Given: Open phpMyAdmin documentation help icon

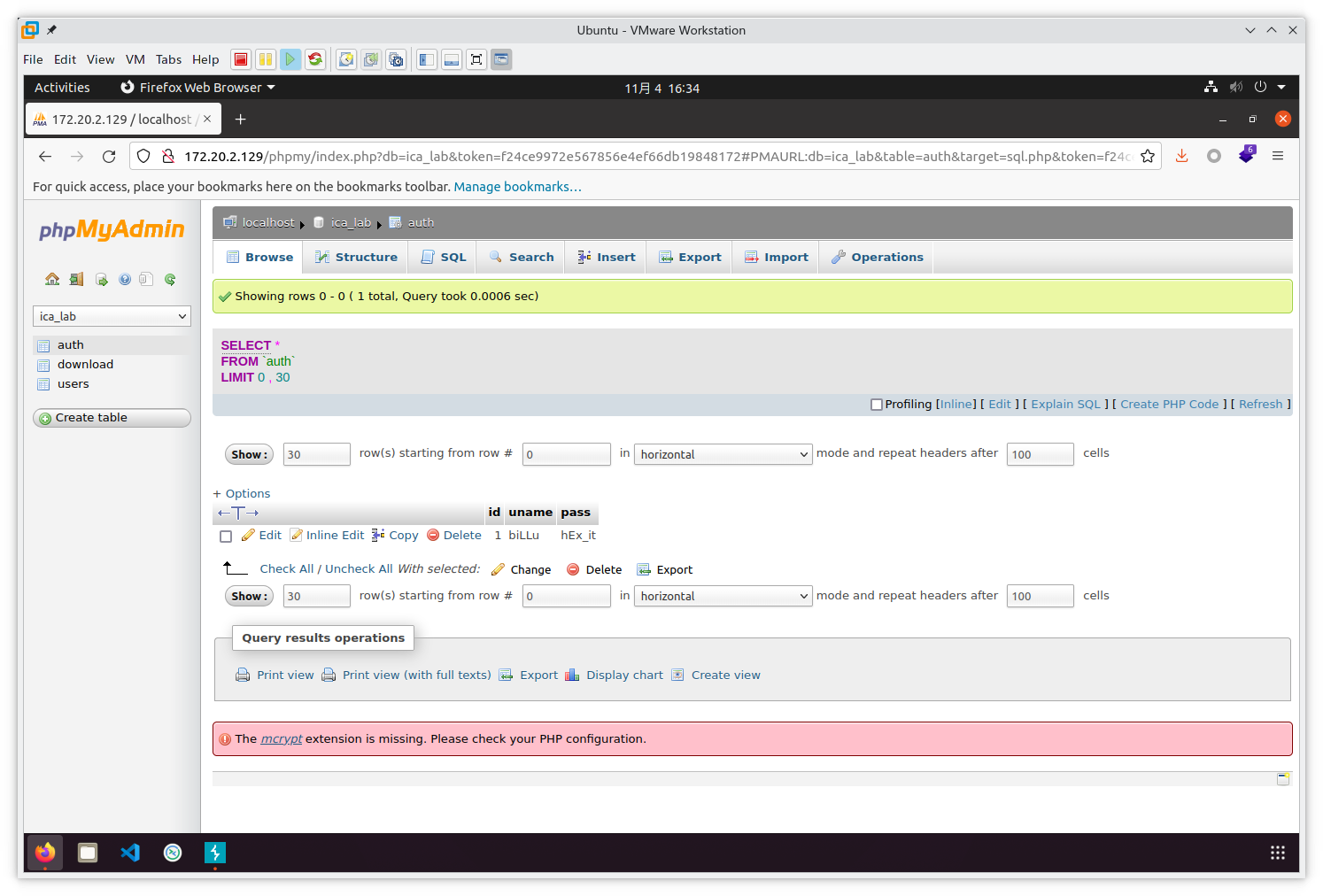Looking at the screenshot, I should (125, 280).
